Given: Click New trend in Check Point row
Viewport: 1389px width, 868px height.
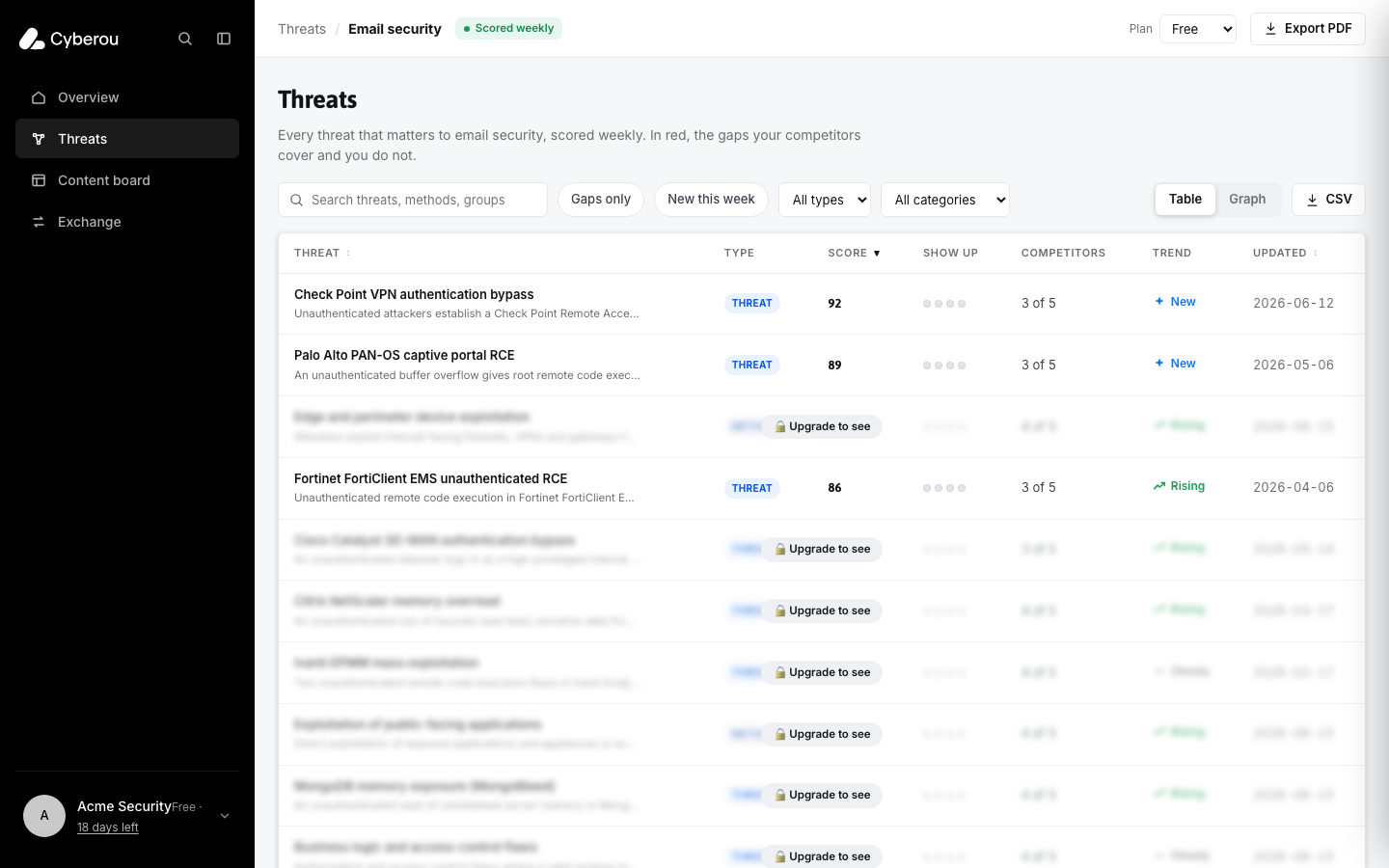Looking at the screenshot, I should coord(1175,302).
